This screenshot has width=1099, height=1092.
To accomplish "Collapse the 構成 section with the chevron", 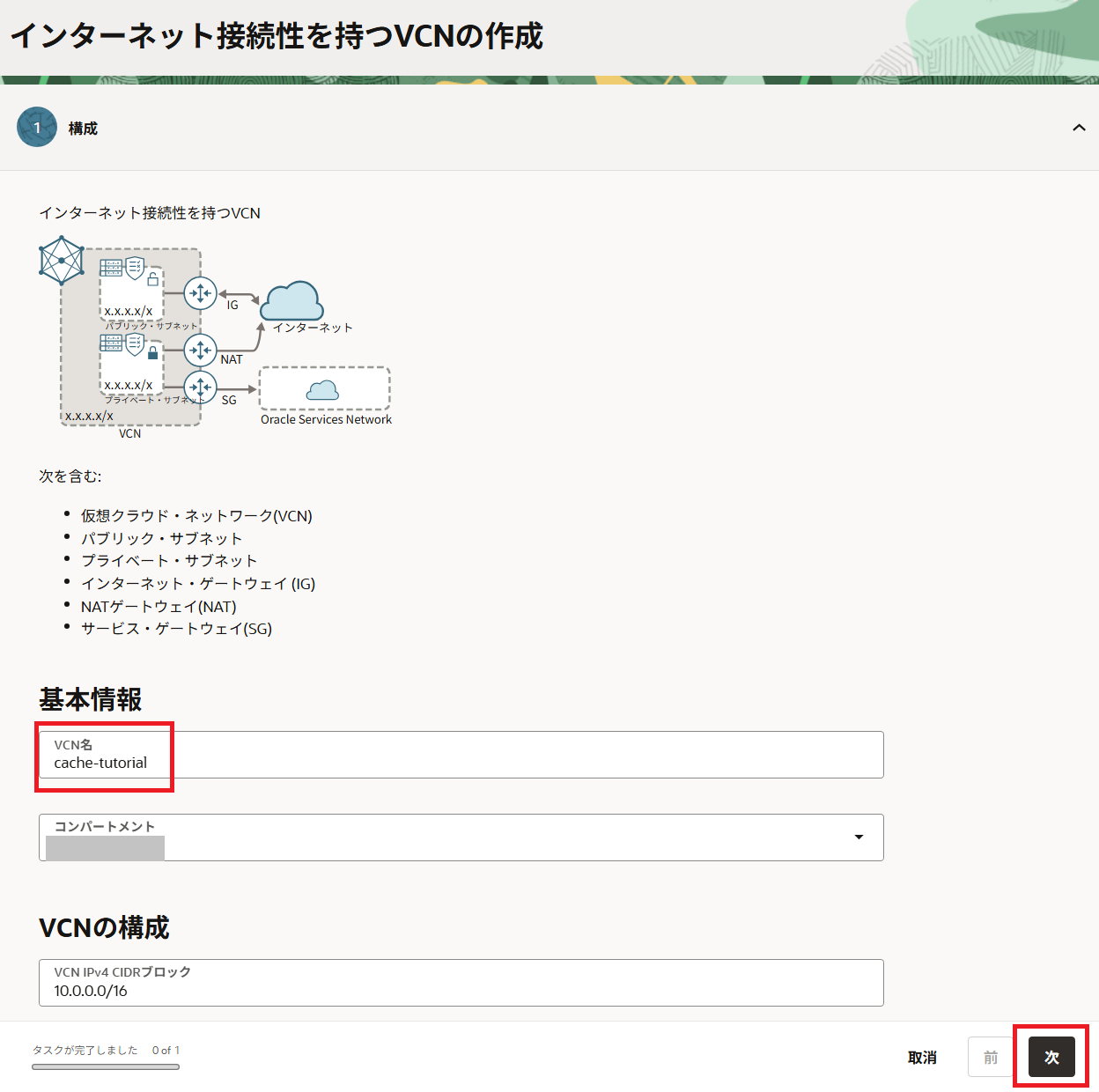I will click(1079, 128).
